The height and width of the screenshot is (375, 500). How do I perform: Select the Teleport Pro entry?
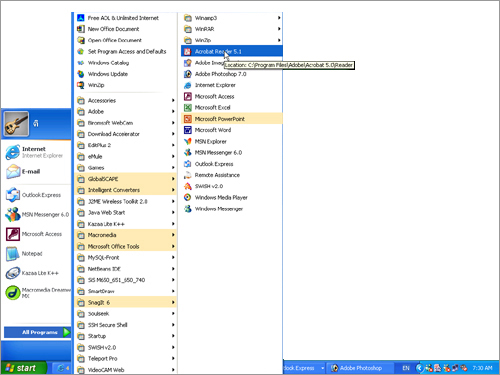125,359
